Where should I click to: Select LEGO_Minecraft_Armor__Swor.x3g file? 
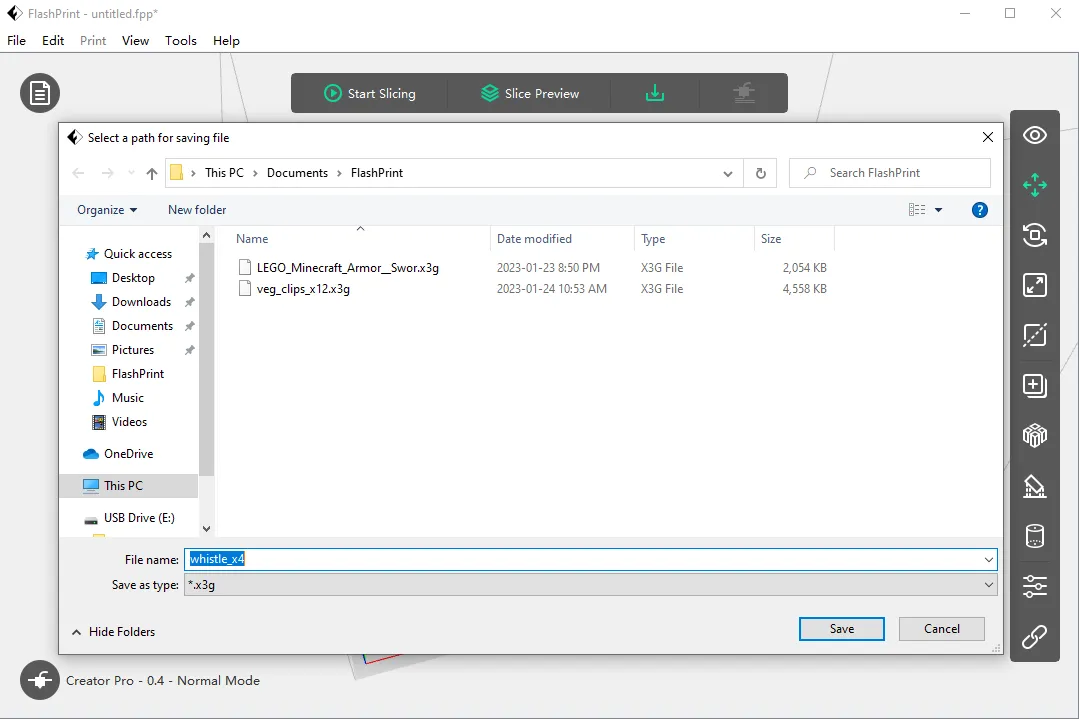click(x=348, y=268)
